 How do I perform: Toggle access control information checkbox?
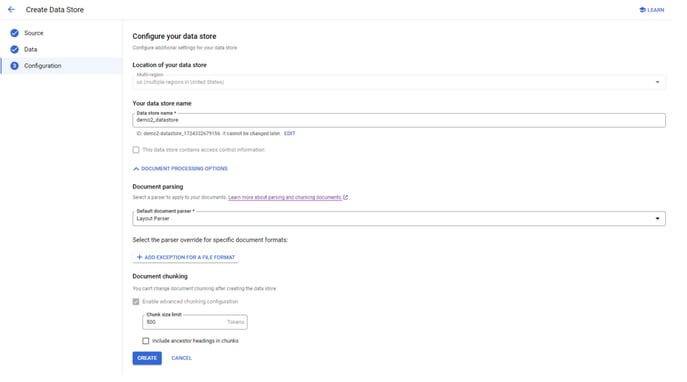point(136,150)
